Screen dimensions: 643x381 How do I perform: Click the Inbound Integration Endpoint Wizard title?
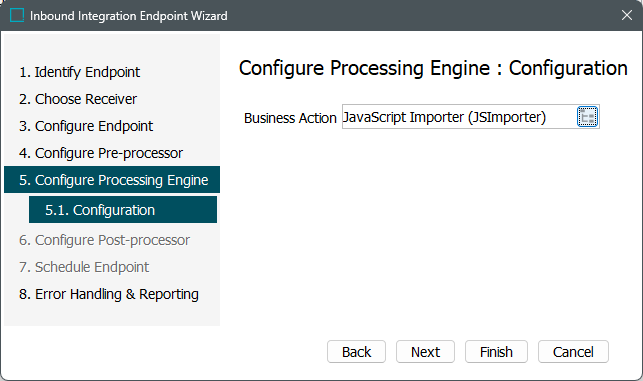(129, 16)
